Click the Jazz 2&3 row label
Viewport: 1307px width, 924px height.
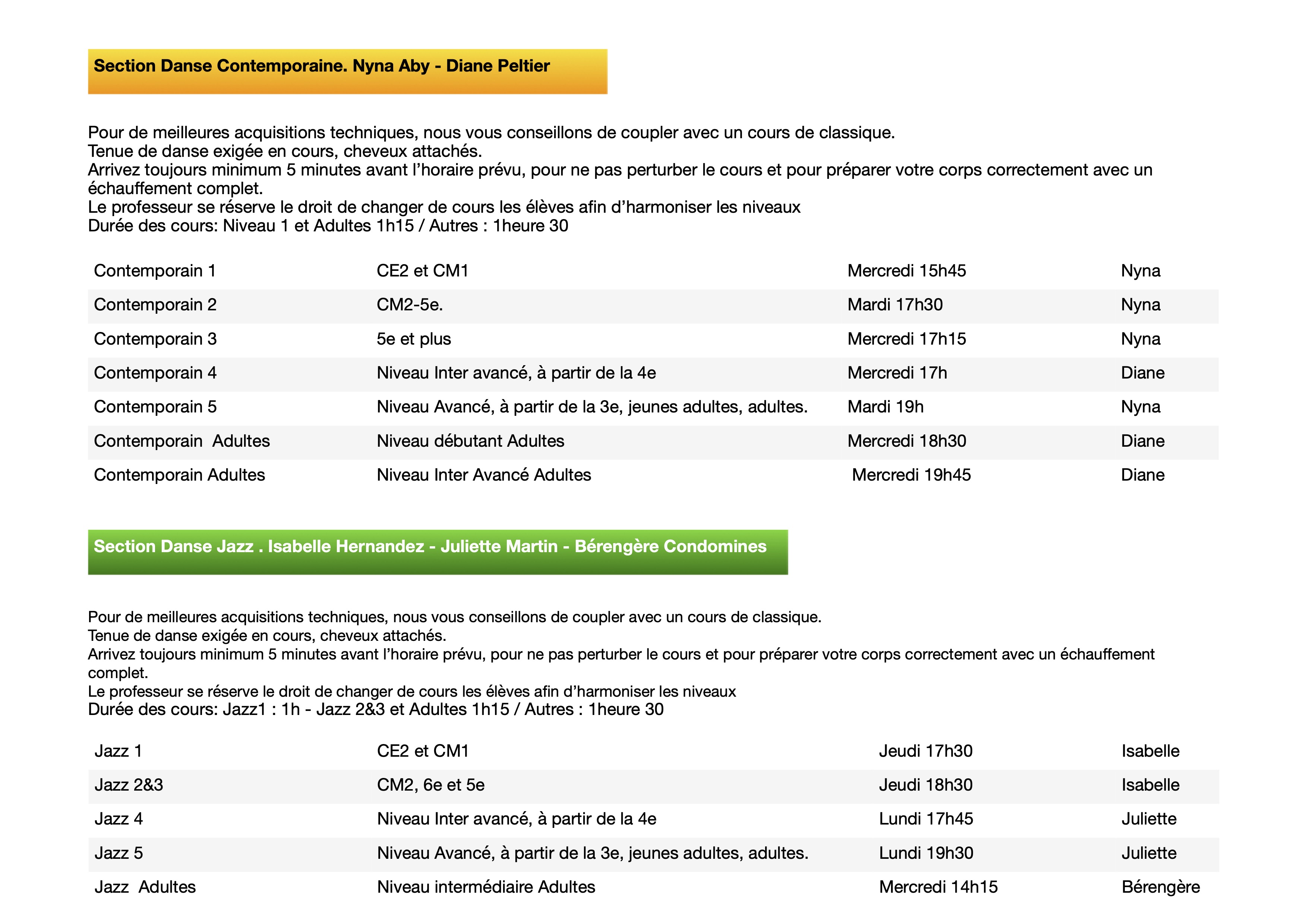point(129,785)
